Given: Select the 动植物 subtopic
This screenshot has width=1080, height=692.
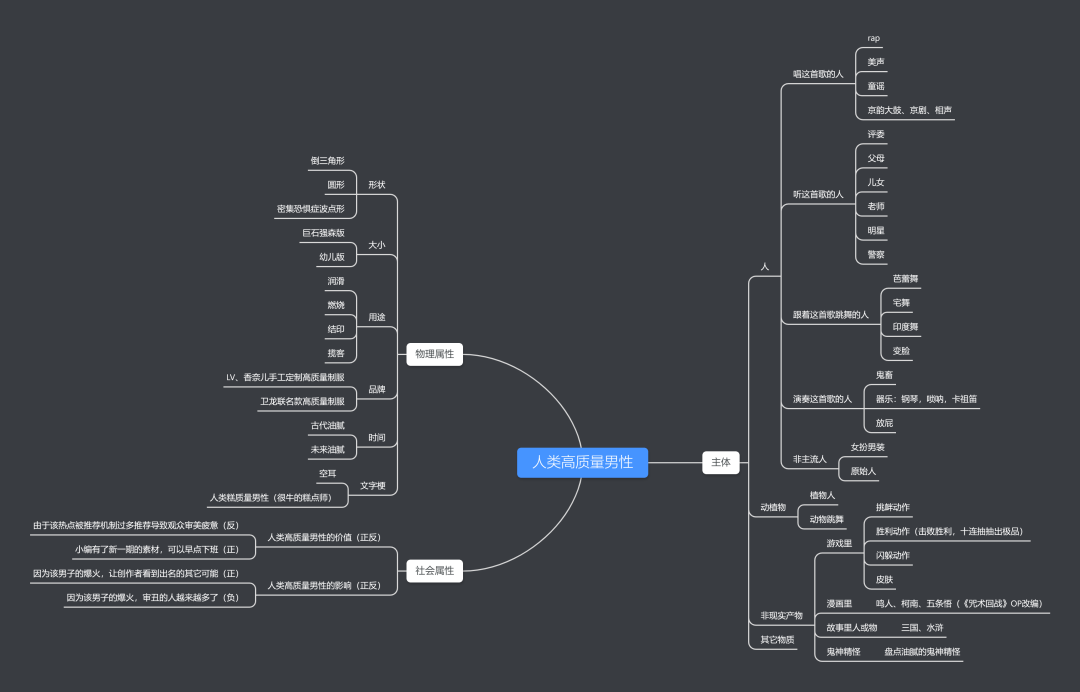Looking at the screenshot, I should pyautogui.click(x=773, y=507).
